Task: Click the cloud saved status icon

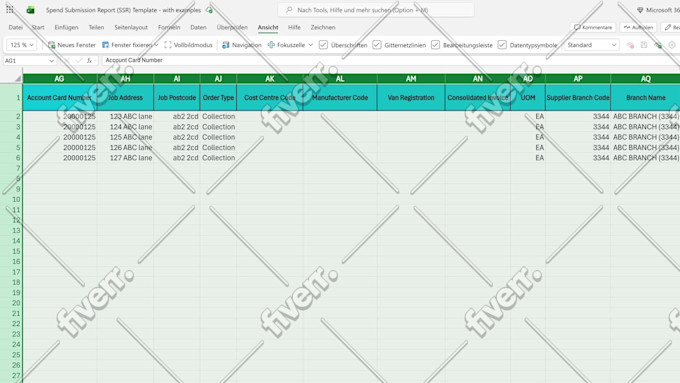Action: pyautogui.click(x=209, y=10)
